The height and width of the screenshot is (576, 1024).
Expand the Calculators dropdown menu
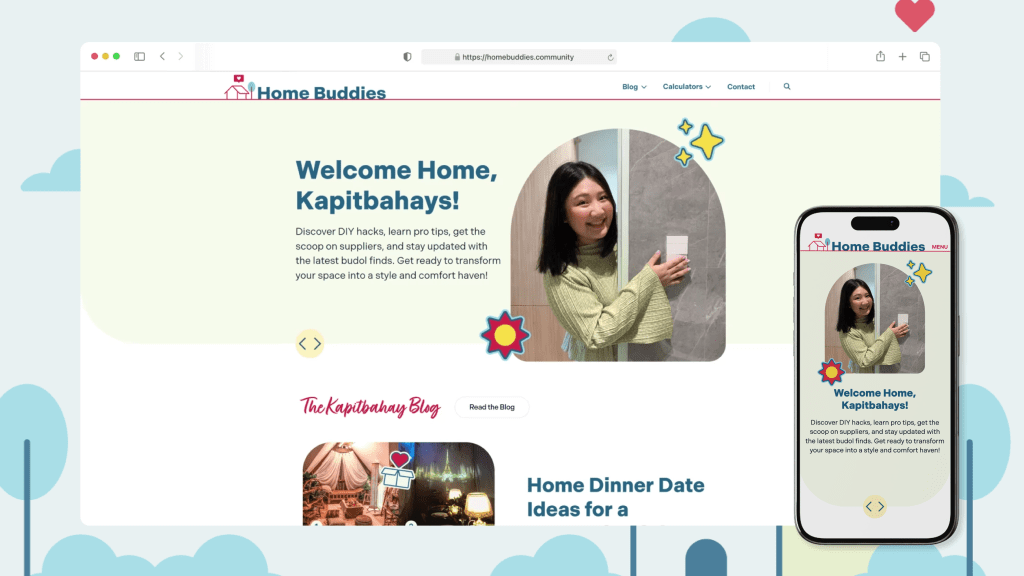[687, 87]
